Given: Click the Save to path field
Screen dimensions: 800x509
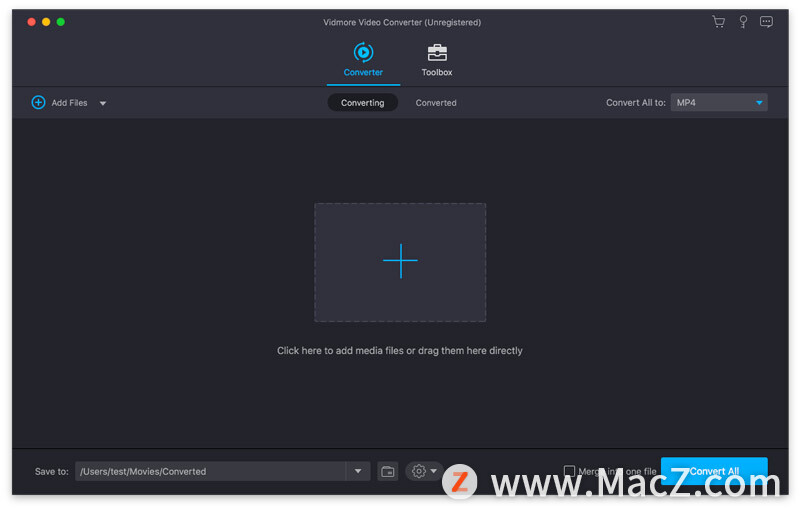Looking at the screenshot, I should (210, 471).
